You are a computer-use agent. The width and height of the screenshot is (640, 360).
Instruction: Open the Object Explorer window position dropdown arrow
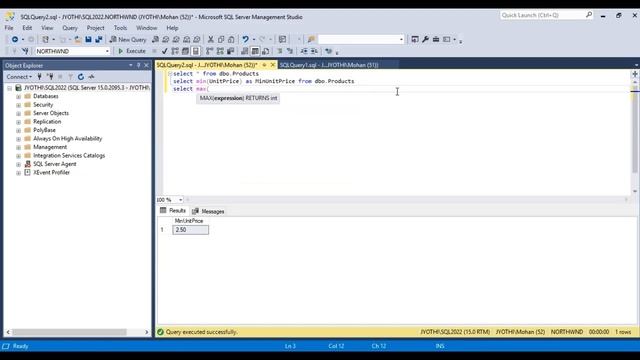click(x=131, y=65)
